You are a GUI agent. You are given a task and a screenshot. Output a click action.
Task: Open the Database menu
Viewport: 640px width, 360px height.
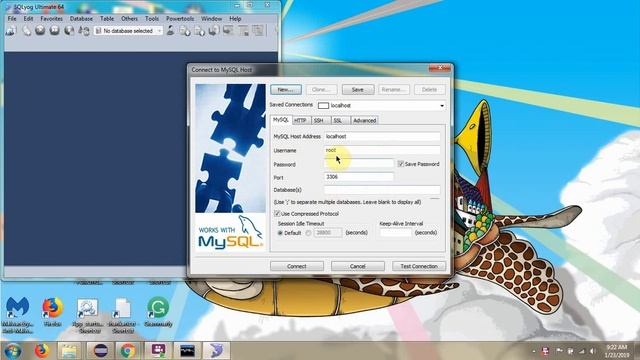pos(81,18)
